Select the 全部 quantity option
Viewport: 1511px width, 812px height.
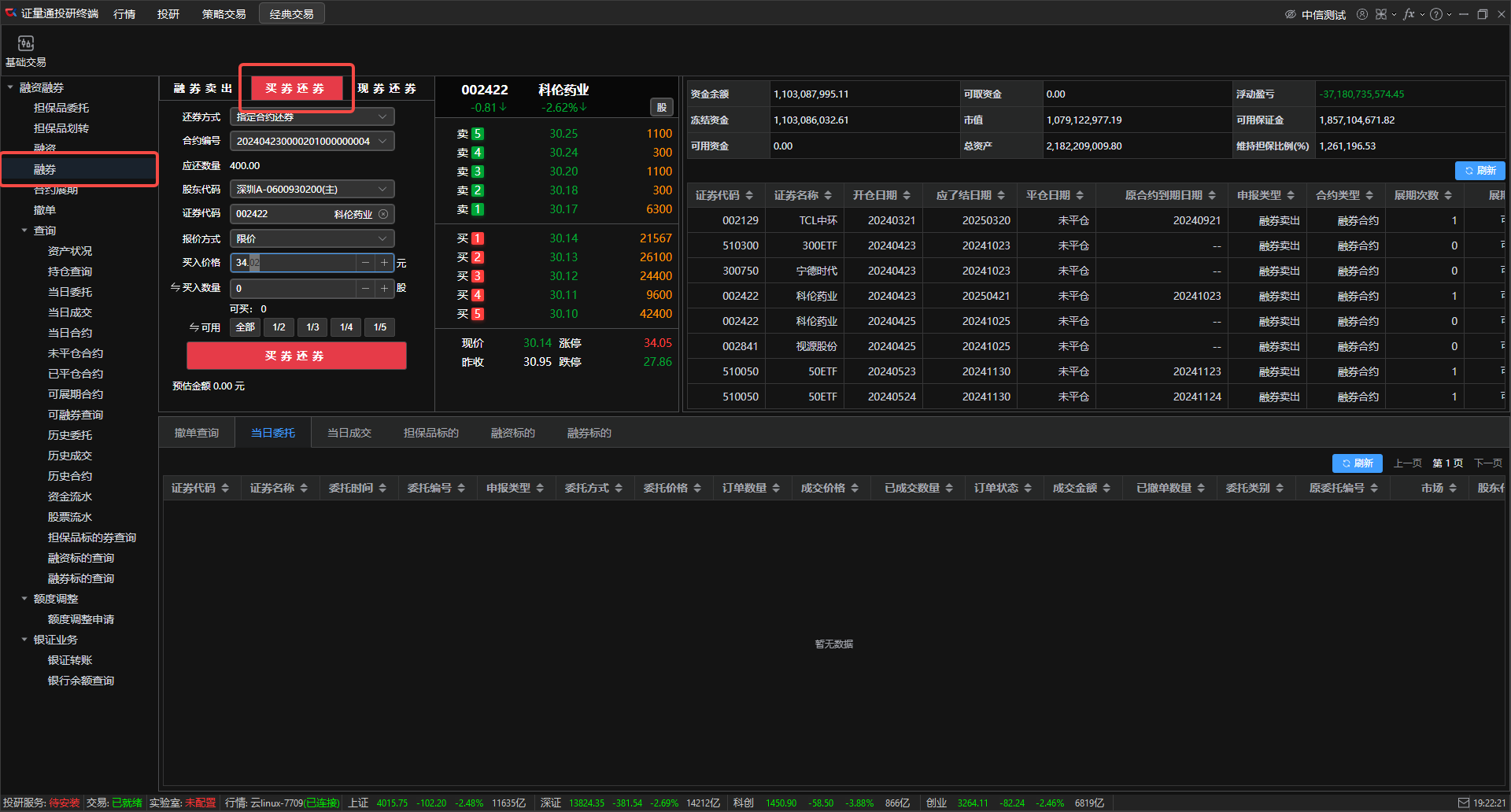(245, 327)
